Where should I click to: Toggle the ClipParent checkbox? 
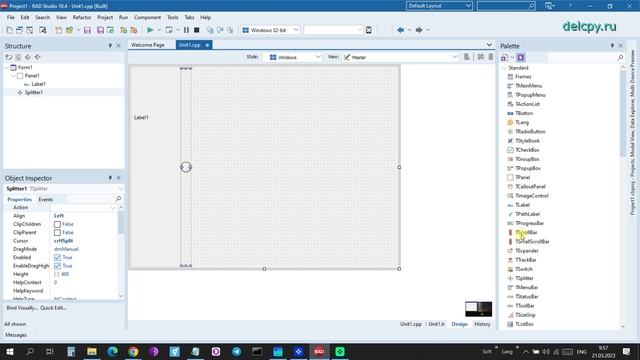click(57, 232)
